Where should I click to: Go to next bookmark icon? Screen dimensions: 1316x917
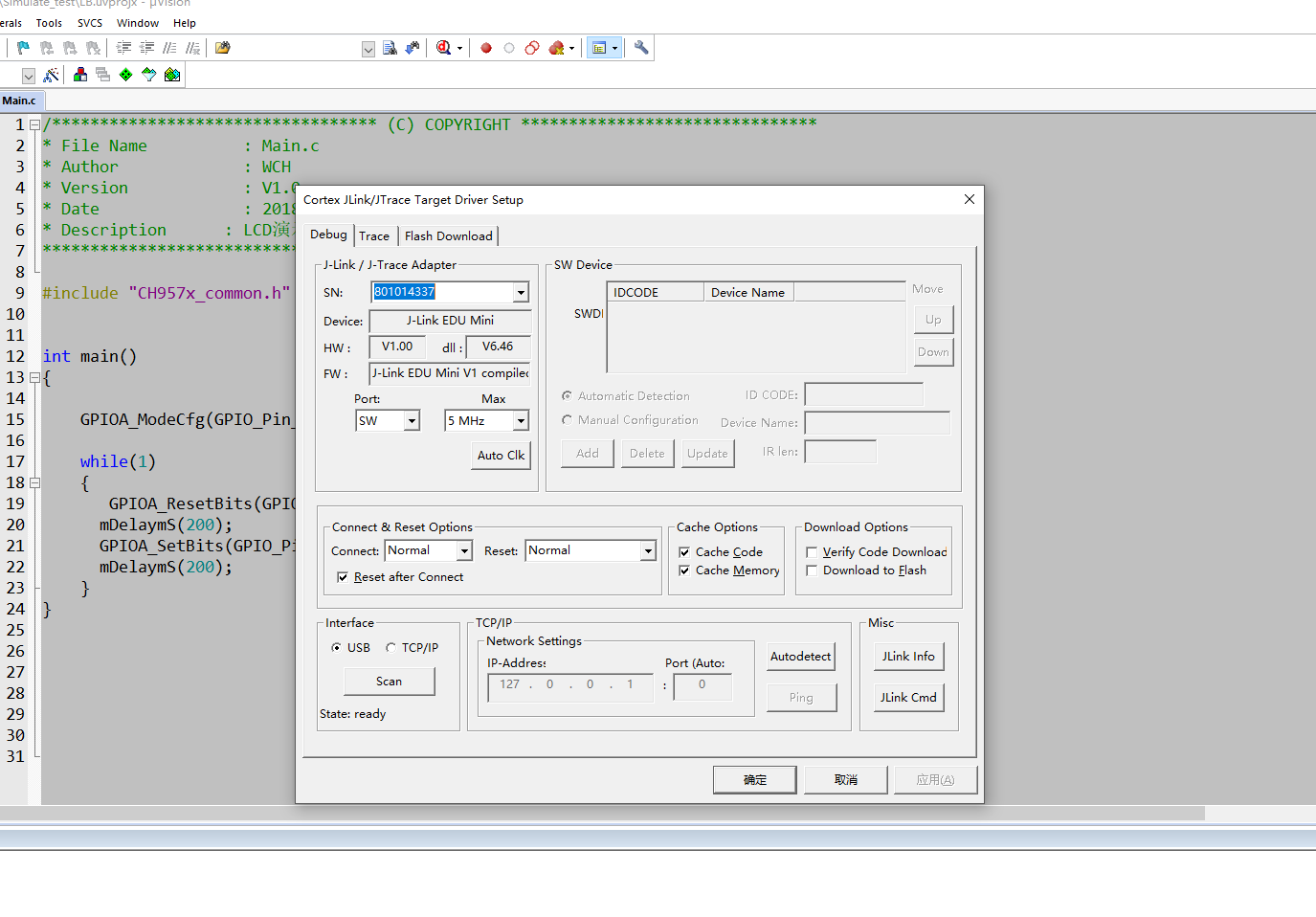coord(70,48)
